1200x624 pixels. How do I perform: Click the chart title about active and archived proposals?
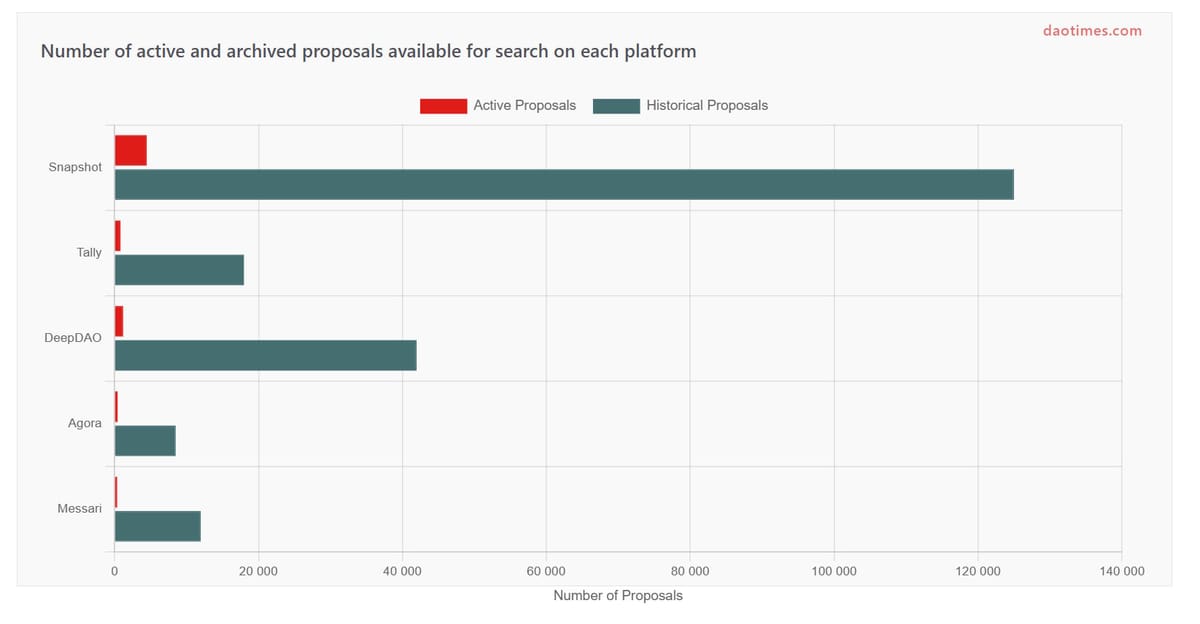pos(368,51)
